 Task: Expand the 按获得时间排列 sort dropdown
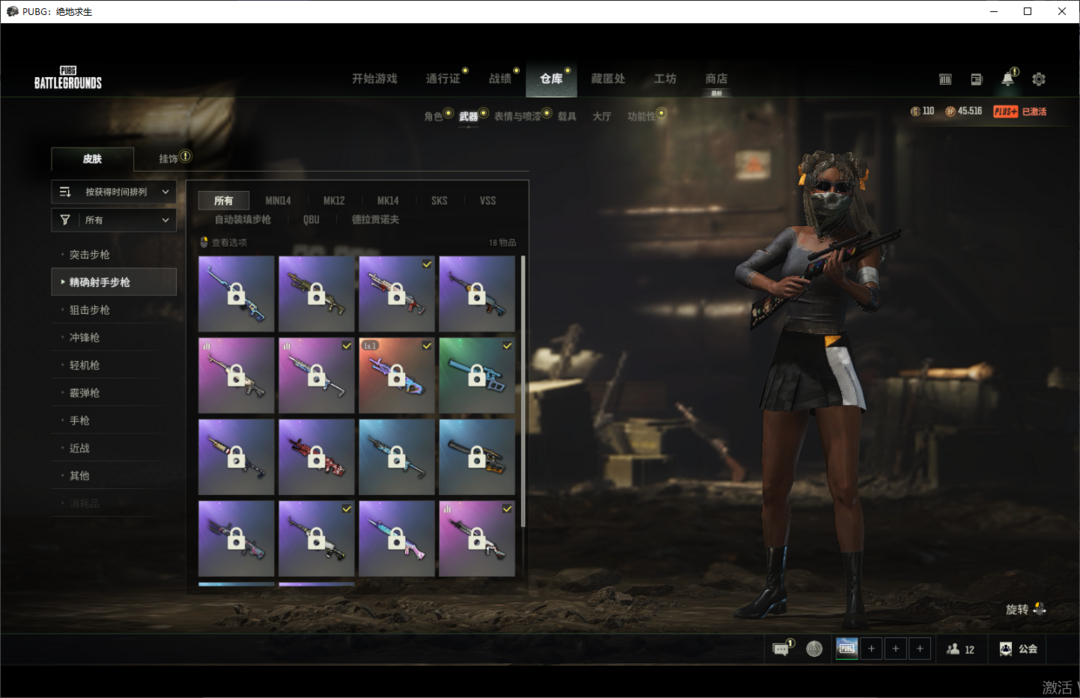point(114,191)
